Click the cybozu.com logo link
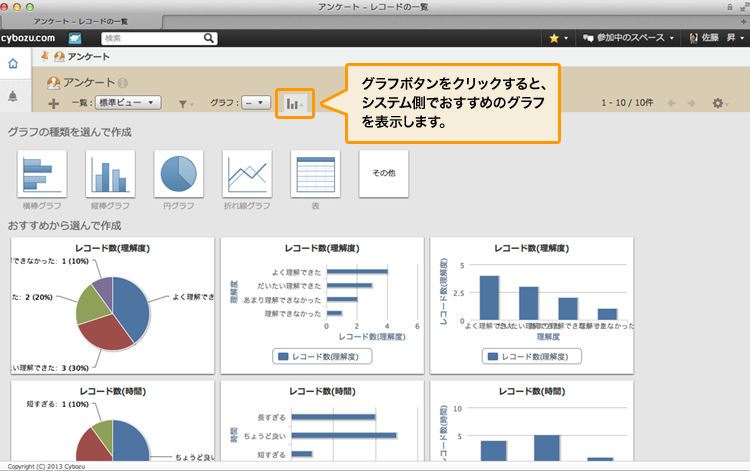The width and height of the screenshot is (750, 471). point(28,38)
